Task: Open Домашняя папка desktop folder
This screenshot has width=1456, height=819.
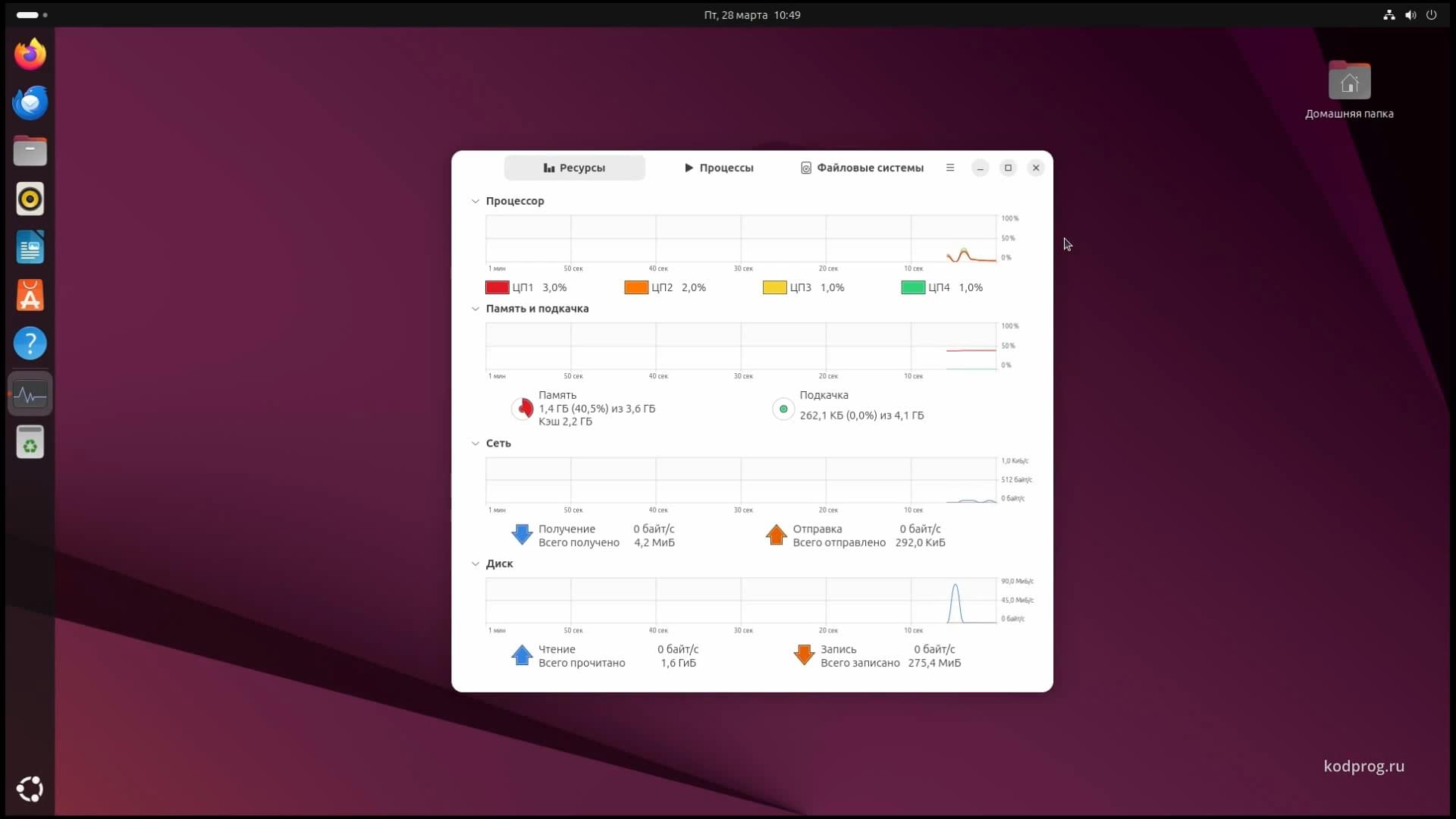Action: coord(1349,89)
